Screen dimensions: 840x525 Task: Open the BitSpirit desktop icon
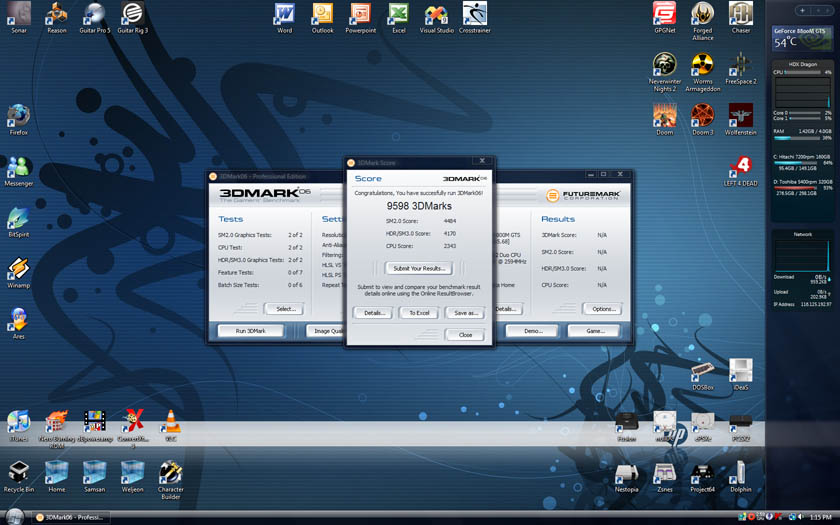coord(19,221)
